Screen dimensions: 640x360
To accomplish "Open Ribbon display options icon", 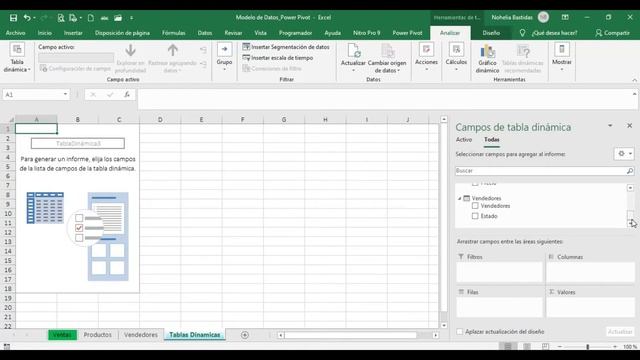I will click(x=565, y=17).
